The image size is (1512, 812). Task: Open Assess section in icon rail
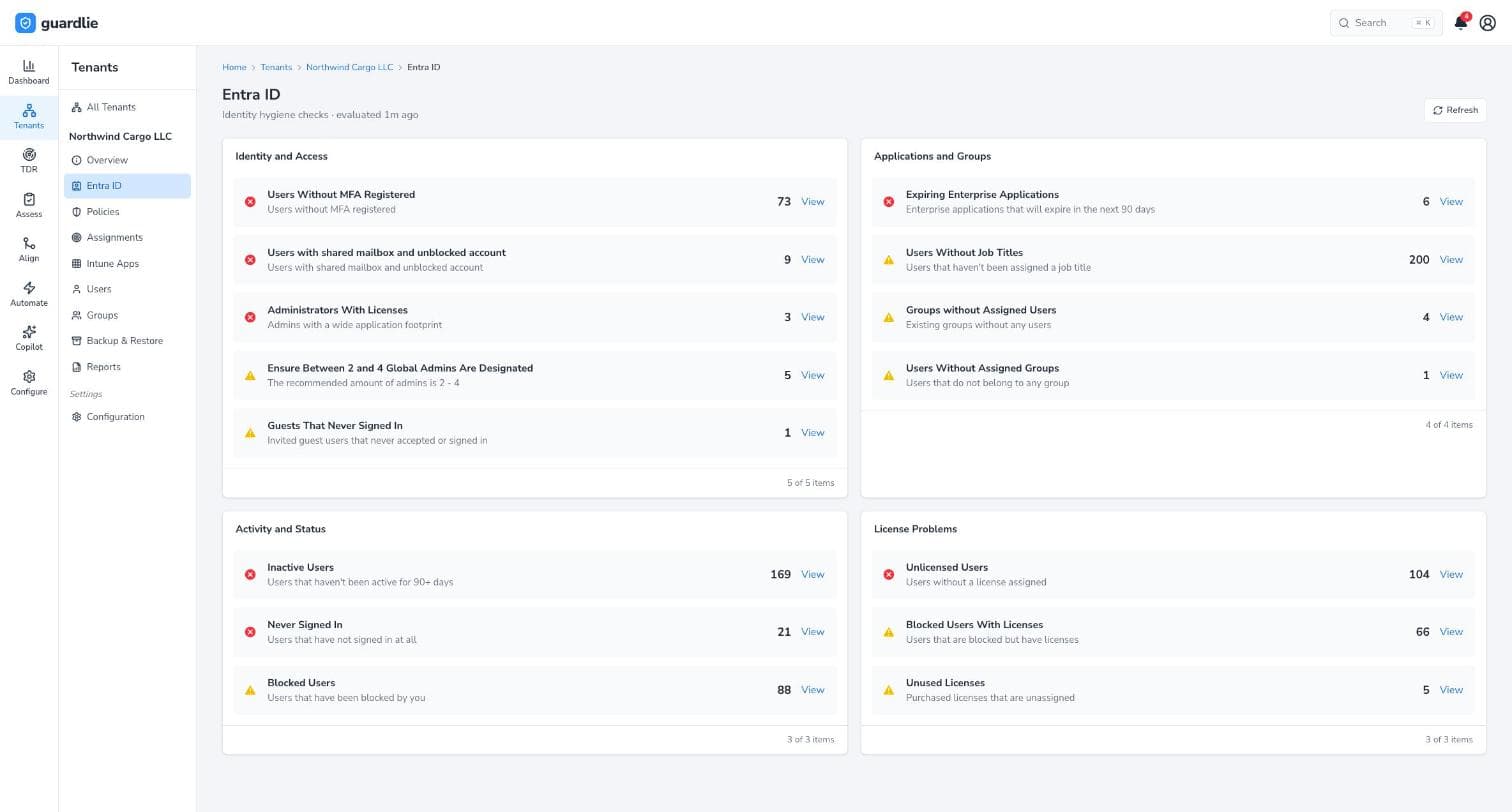click(x=29, y=205)
